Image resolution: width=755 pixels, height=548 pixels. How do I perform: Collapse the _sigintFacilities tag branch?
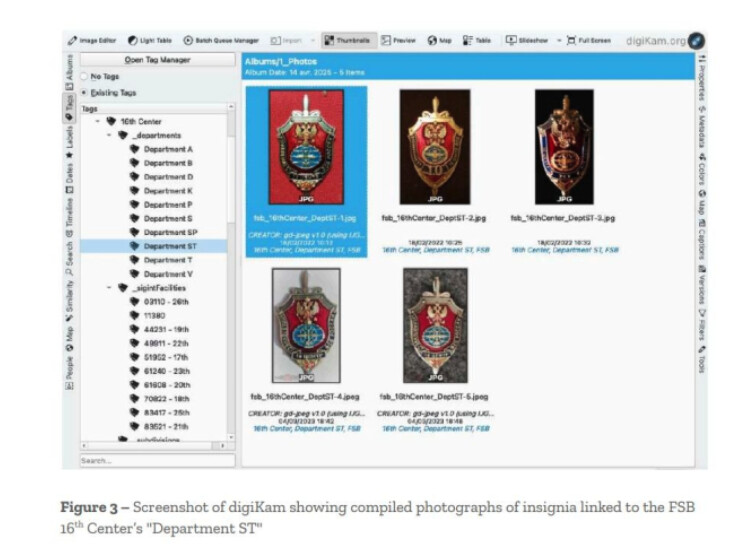[109, 287]
